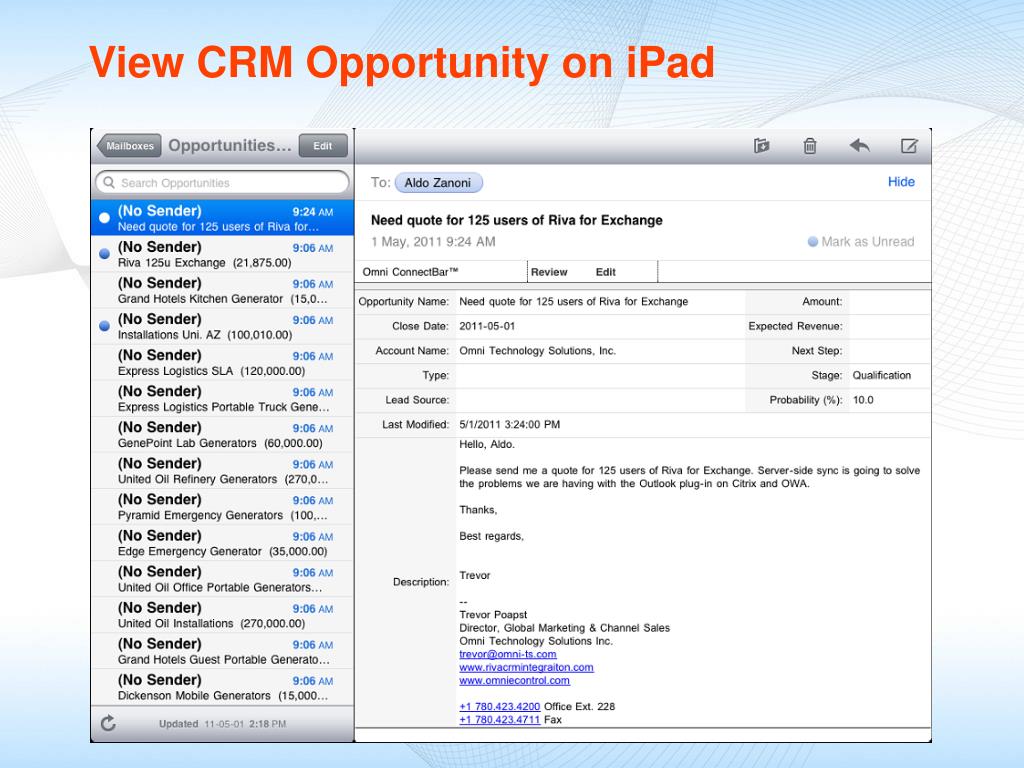Open Riva 125u Exchange opportunity
The image size is (1024, 768).
click(x=222, y=254)
